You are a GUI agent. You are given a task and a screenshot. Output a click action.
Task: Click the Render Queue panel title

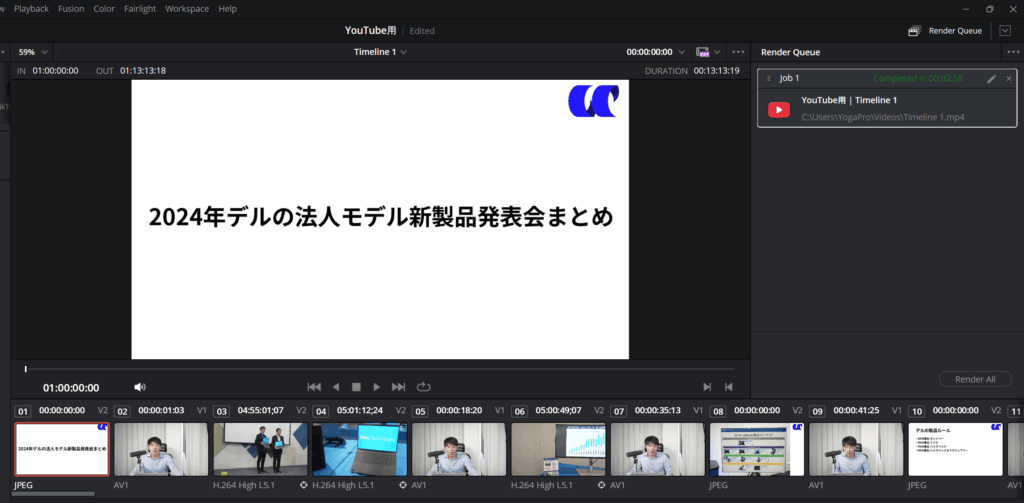pyautogui.click(x=790, y=52)
